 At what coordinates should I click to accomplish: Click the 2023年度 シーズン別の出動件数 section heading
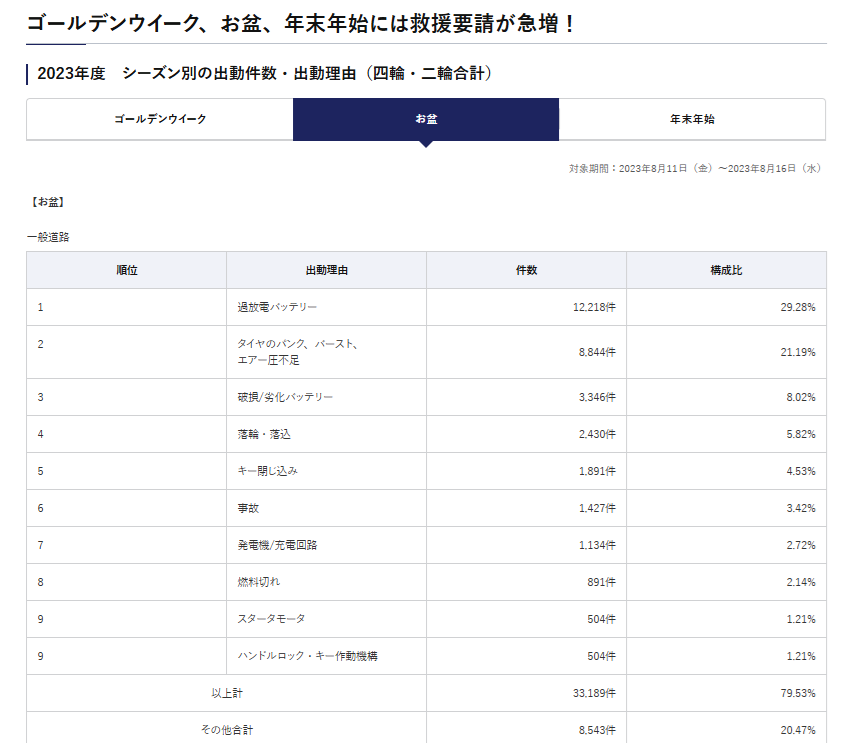[264, 74]
